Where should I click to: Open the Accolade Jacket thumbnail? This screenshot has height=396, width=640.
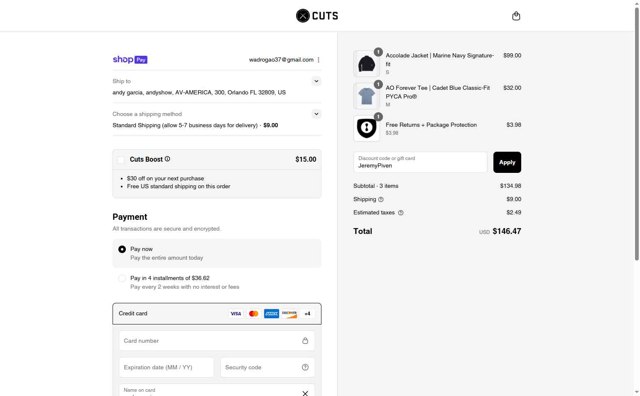[367, 64]
